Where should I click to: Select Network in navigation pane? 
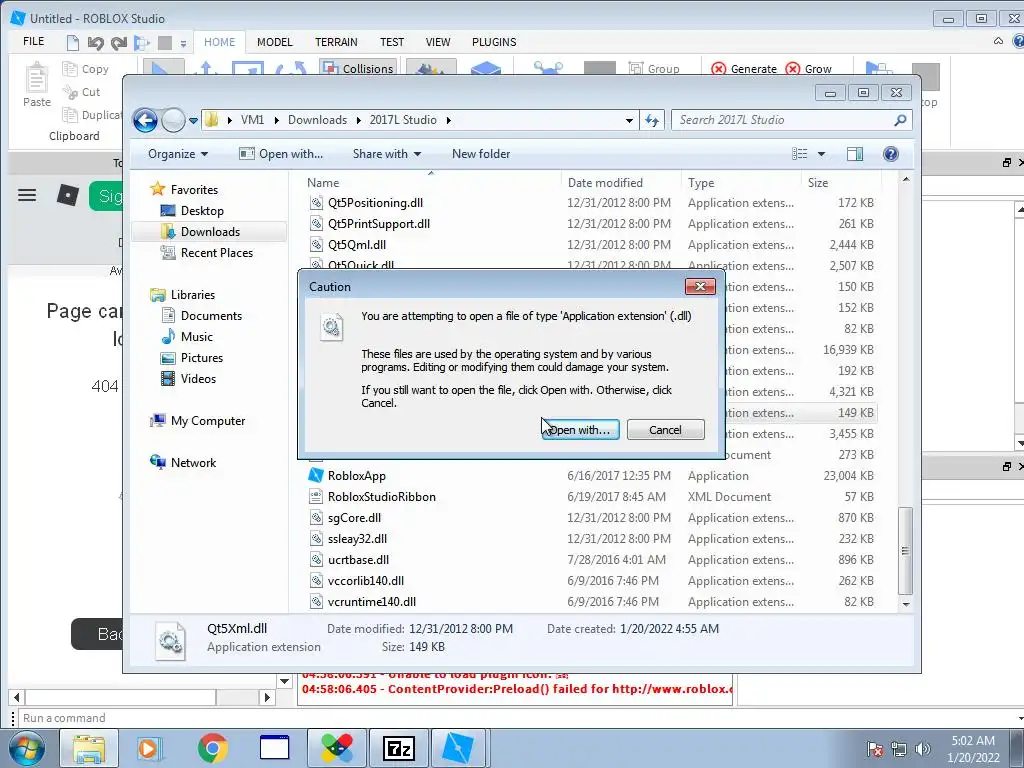click(193, 462)
